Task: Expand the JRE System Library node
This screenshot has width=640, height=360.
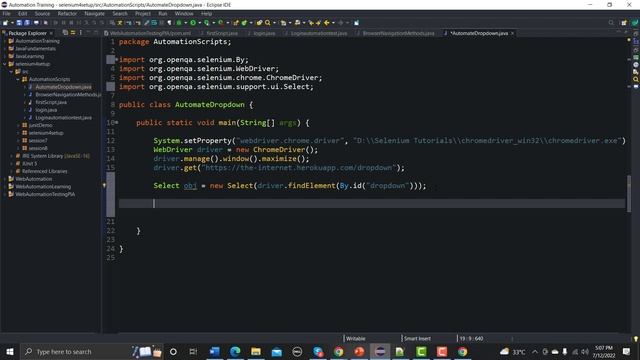Action: [x=11, y=156]
